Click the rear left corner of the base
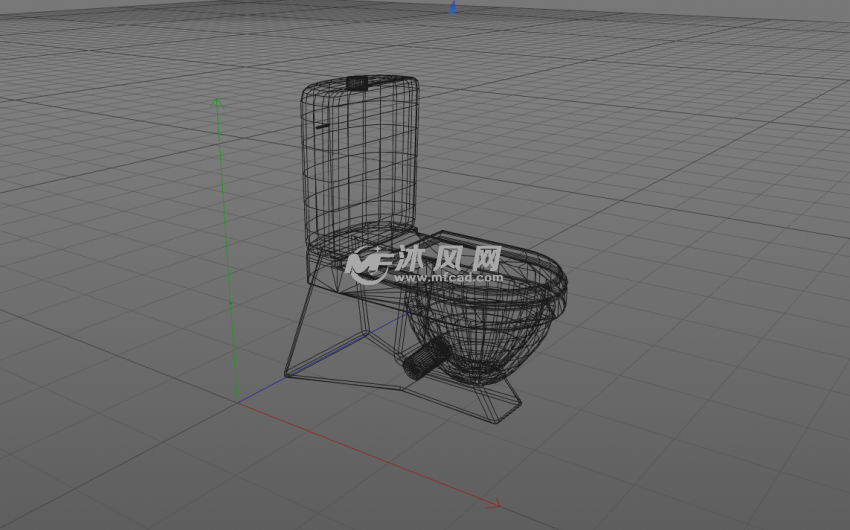Screen dimensions: 850x530 (287, 375)
